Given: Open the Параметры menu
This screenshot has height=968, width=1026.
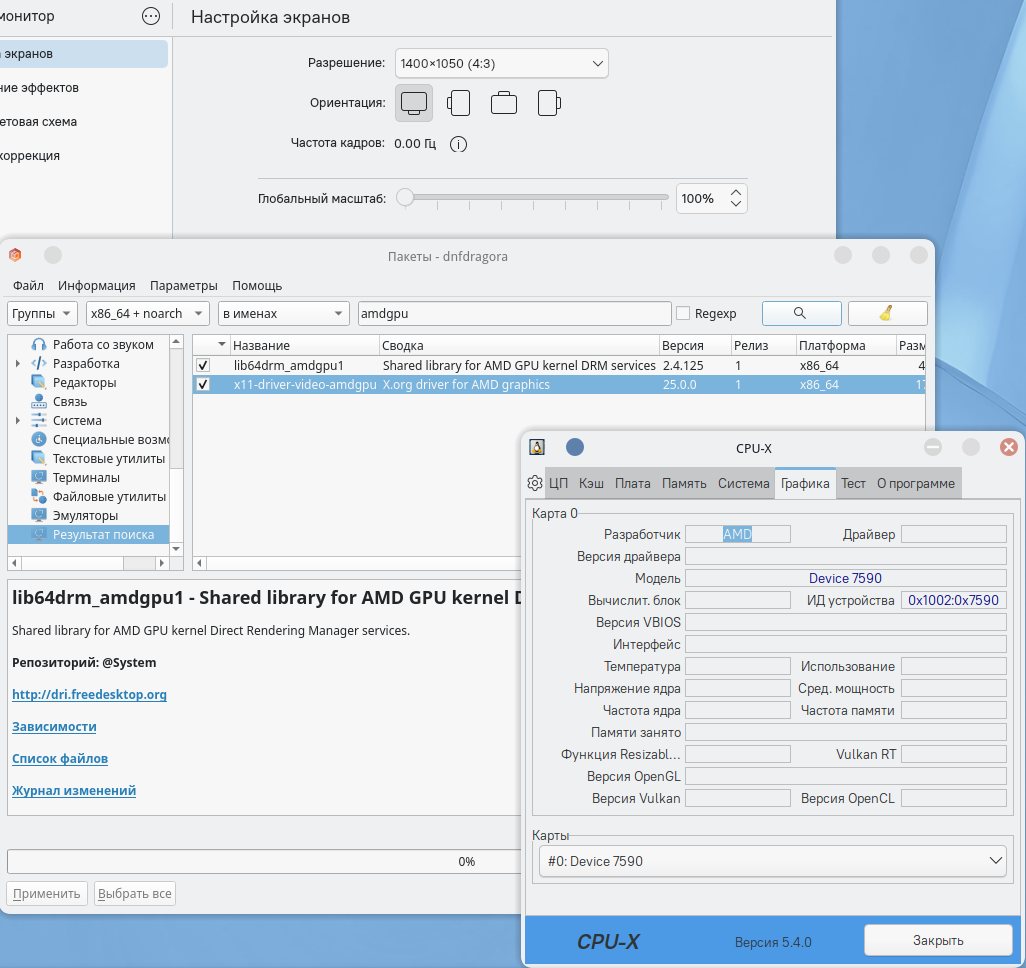Looking at the screenshot, I should point(184,285).
